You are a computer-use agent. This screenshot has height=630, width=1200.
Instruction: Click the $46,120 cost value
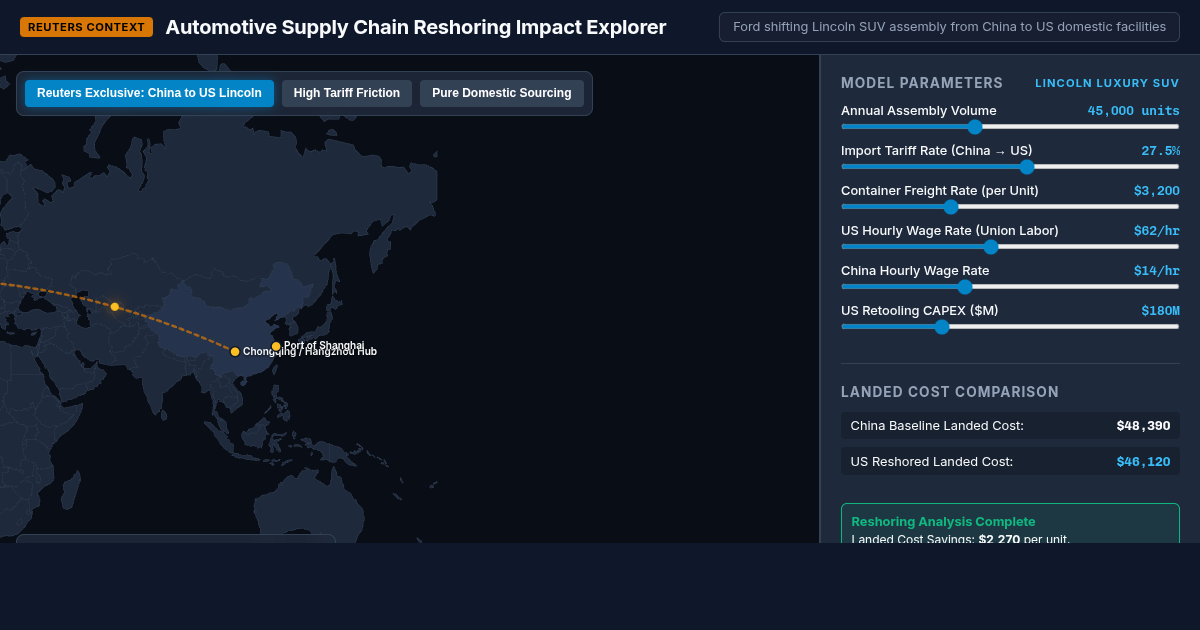[1143, 462]
